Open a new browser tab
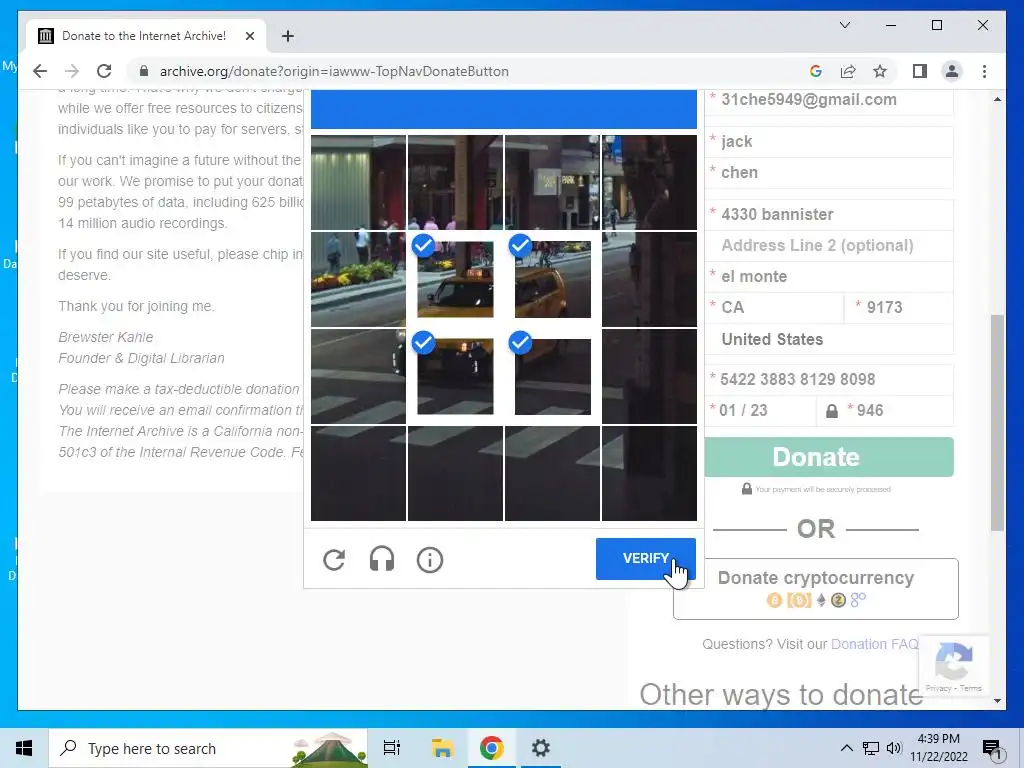The height and width of the screenshot is (768, 1024). (288, 36)
